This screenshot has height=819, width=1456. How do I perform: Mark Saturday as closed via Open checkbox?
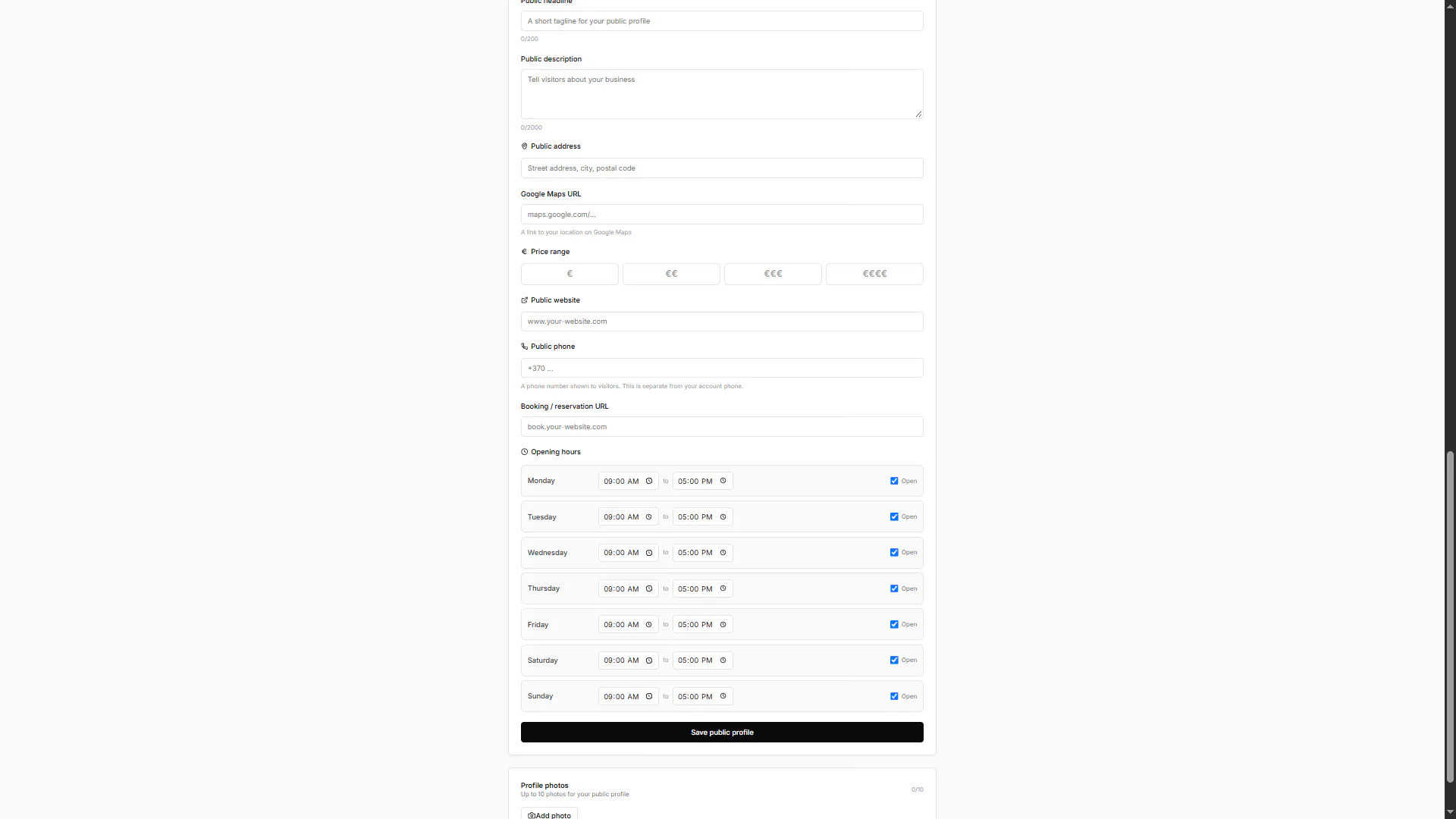(x=894, y=661)
